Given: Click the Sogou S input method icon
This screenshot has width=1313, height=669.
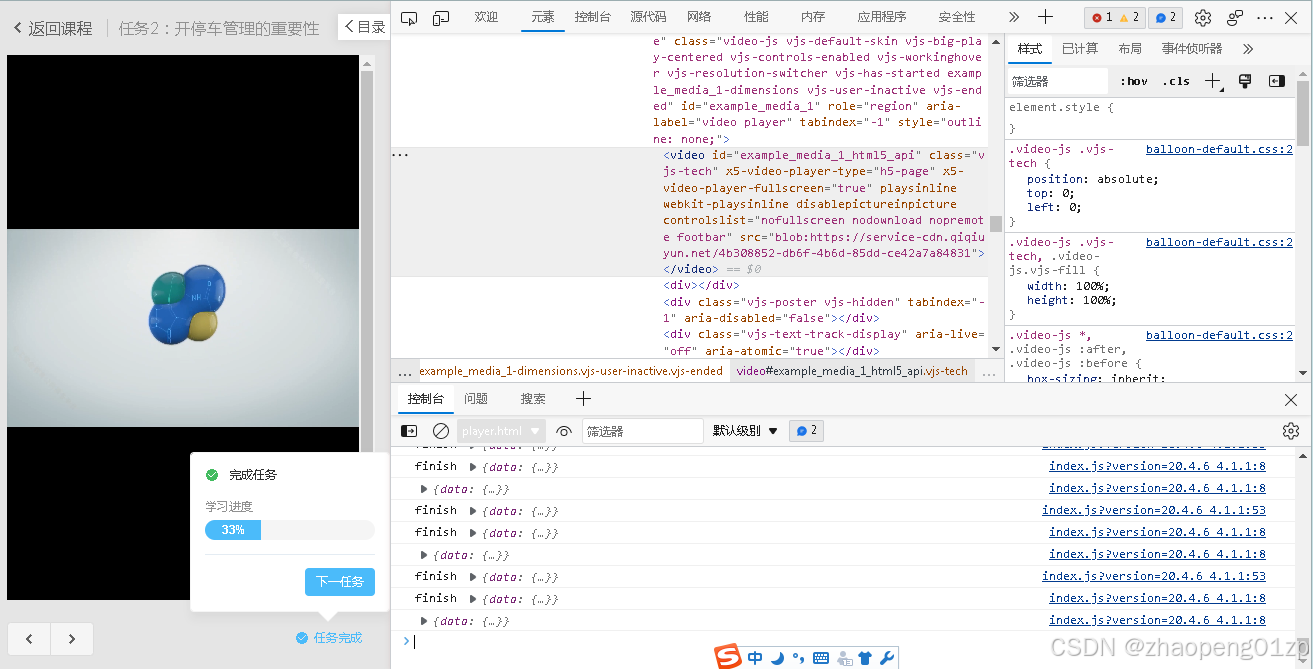Looking at the screenshot, I should coord(728,657).
